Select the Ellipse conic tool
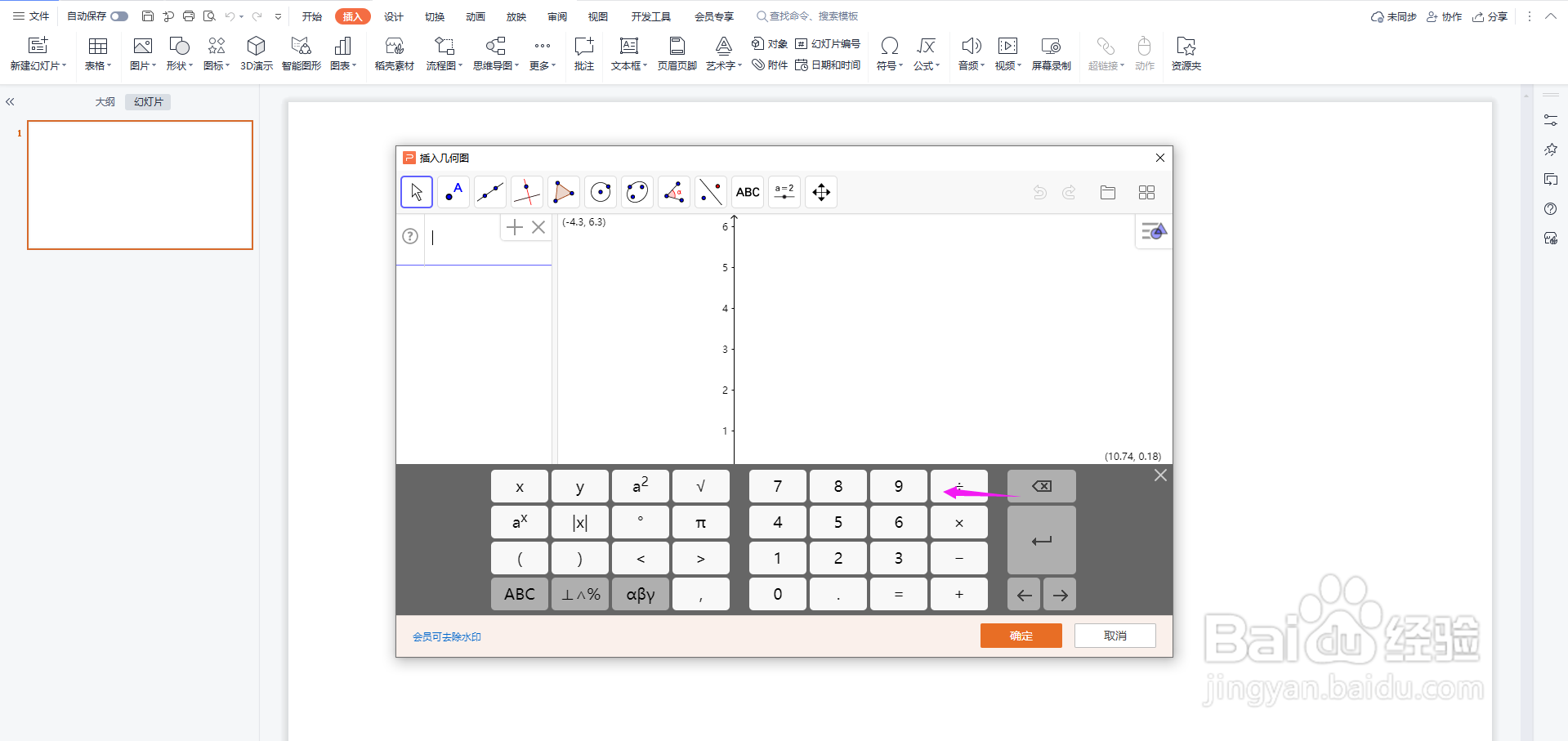Screen dimensions: 1568x741 pos(637,192)
